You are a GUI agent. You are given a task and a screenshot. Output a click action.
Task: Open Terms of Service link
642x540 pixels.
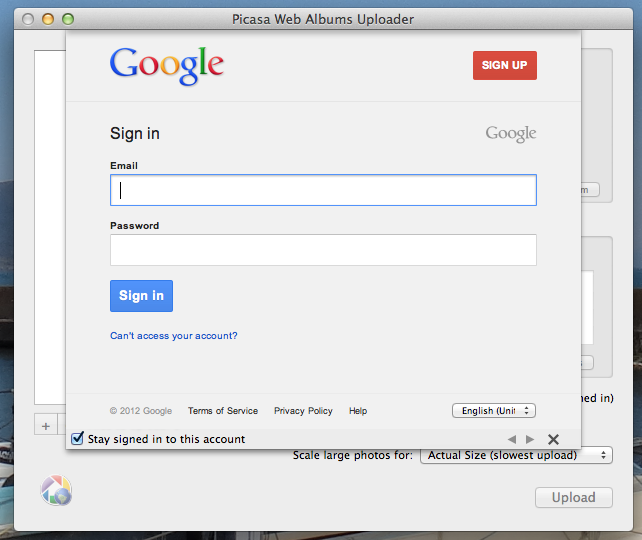(x=223, y=411)
